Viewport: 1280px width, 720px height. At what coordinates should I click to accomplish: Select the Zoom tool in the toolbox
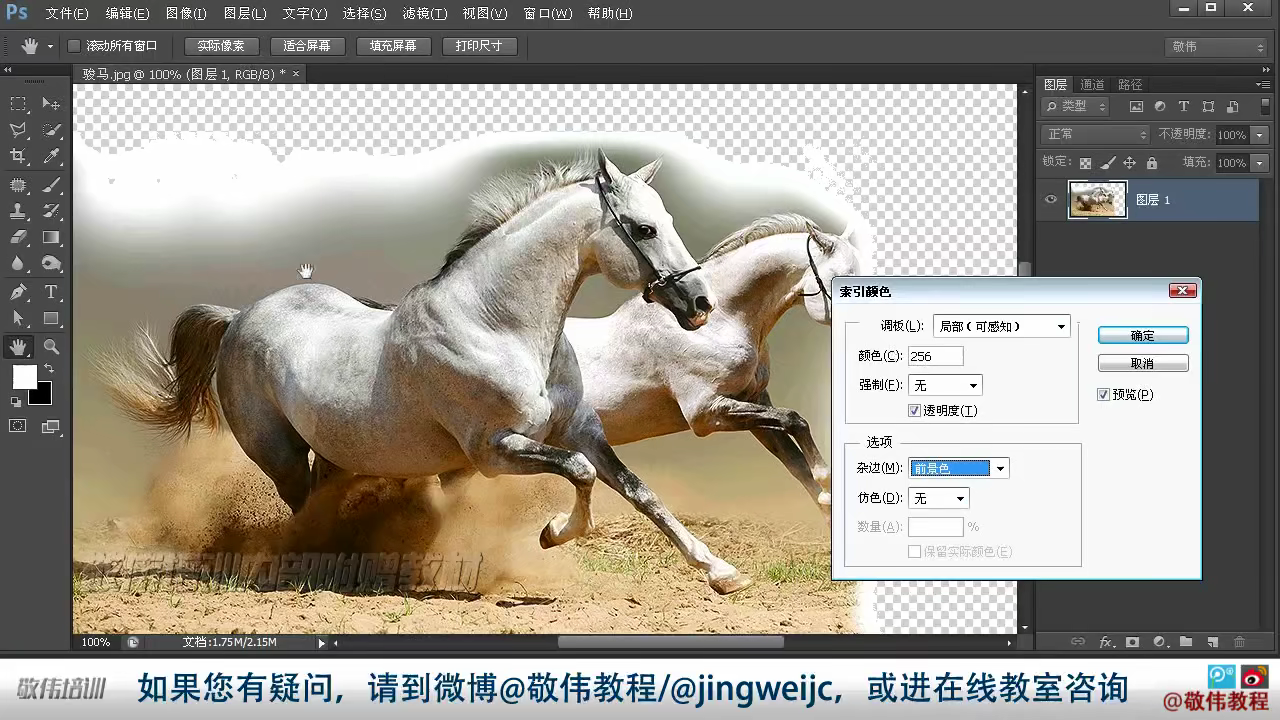[x=51, y=347]
